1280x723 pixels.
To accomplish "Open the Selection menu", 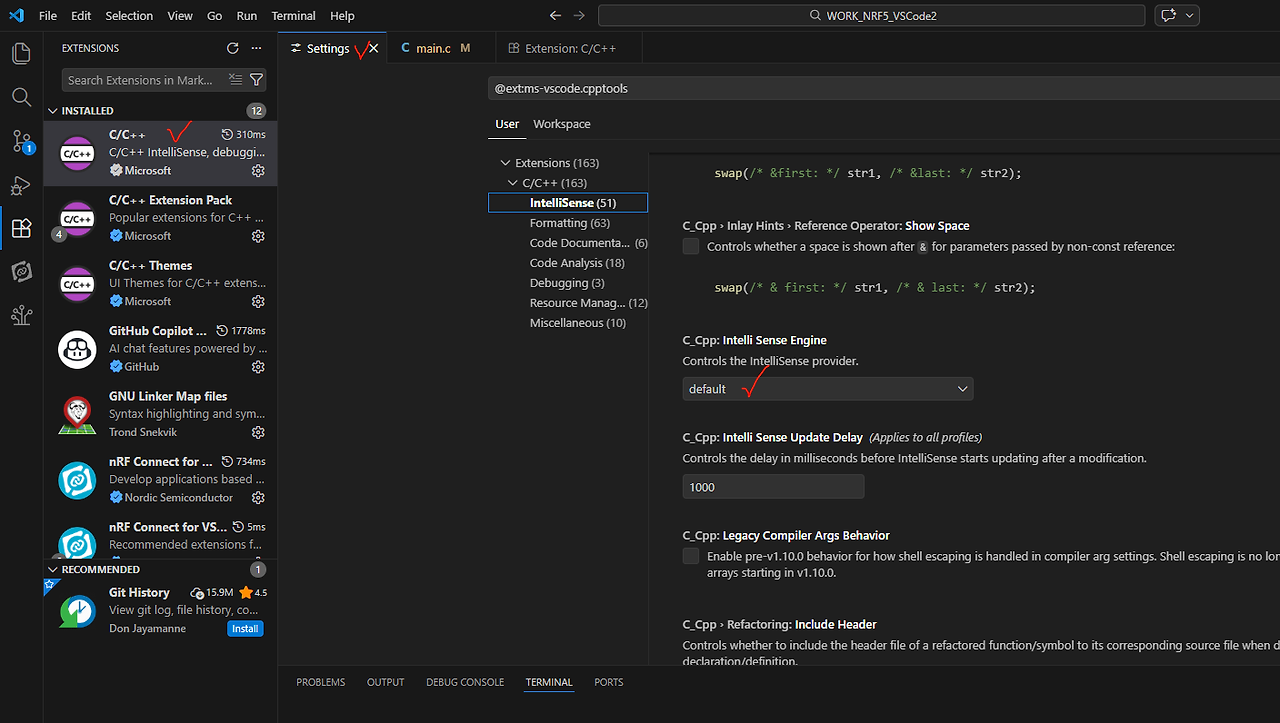I will pyautogui.click(x=129, y=16).
